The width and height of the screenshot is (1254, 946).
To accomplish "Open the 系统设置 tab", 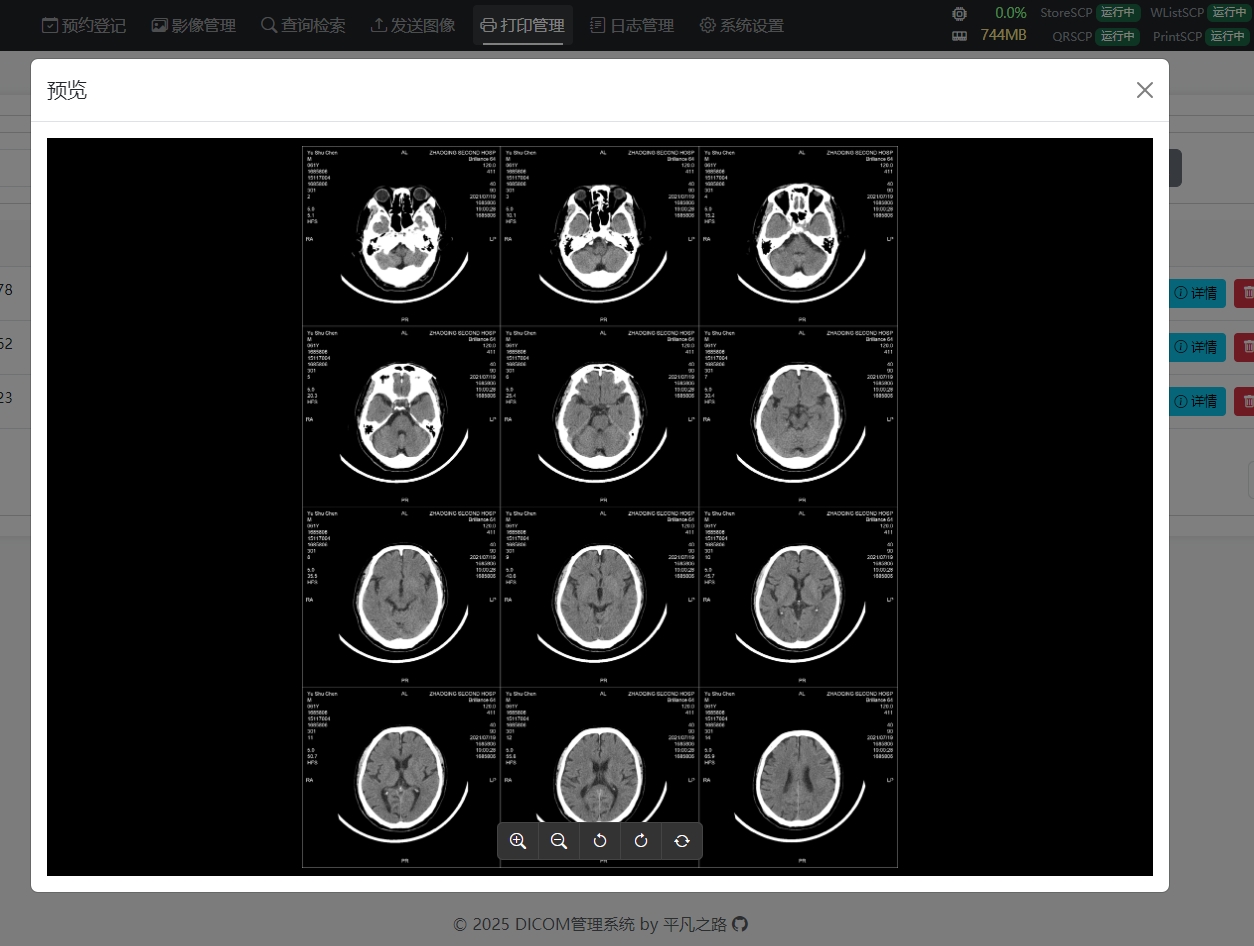I will coord(741,25).
